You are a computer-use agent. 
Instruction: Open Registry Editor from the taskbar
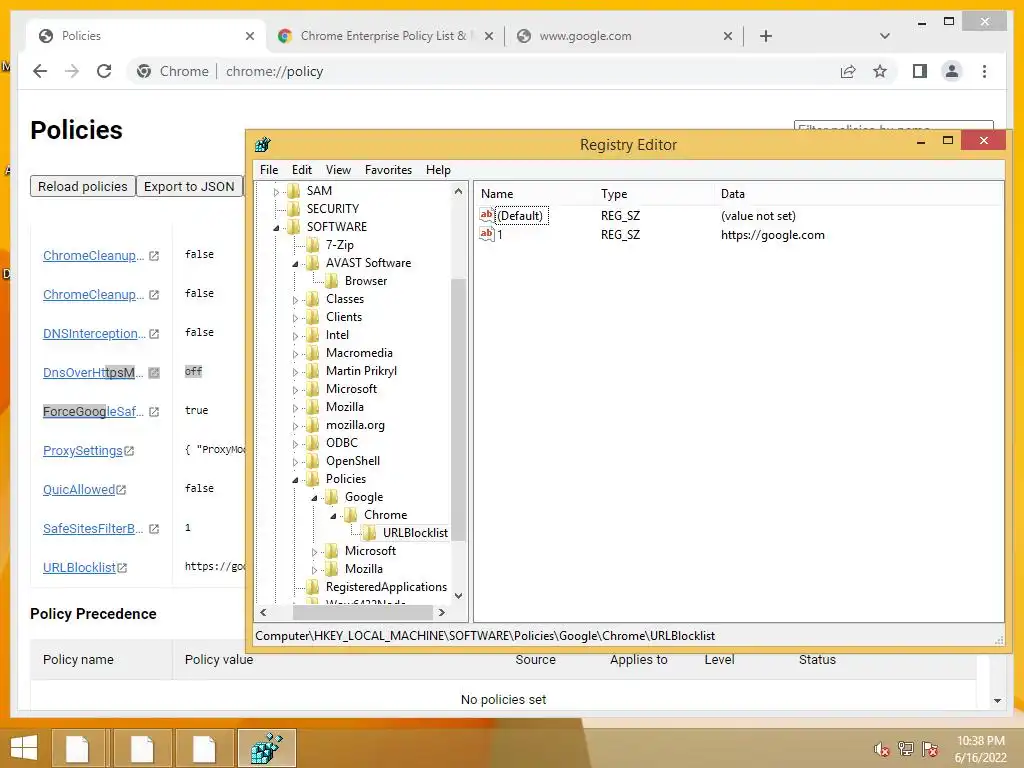pos(266,748)
